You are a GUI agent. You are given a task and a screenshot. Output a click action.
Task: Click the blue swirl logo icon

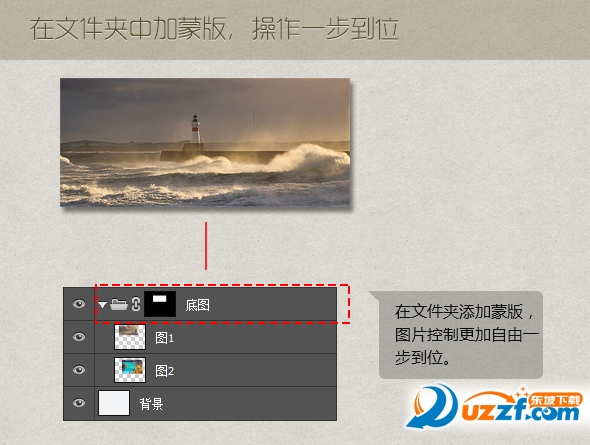pyautogui.click(x=433, y=407)
